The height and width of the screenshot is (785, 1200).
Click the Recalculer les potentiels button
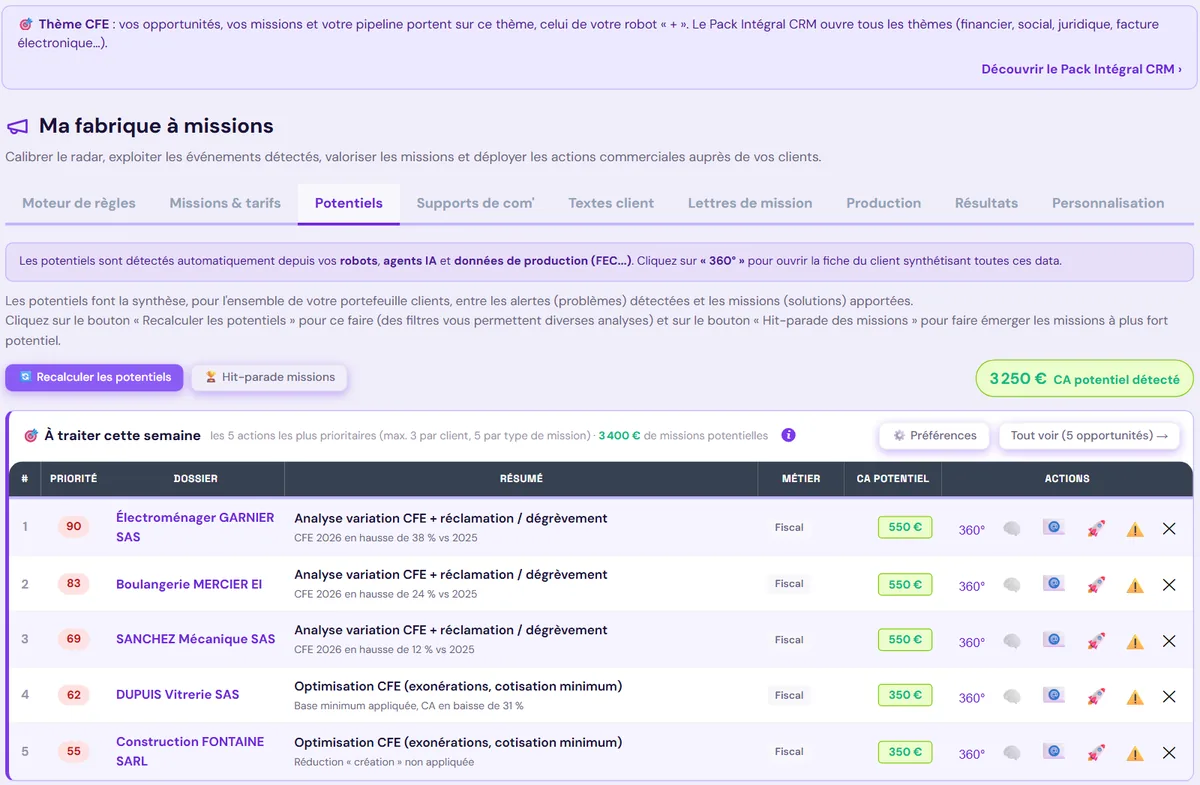point(94,377)
